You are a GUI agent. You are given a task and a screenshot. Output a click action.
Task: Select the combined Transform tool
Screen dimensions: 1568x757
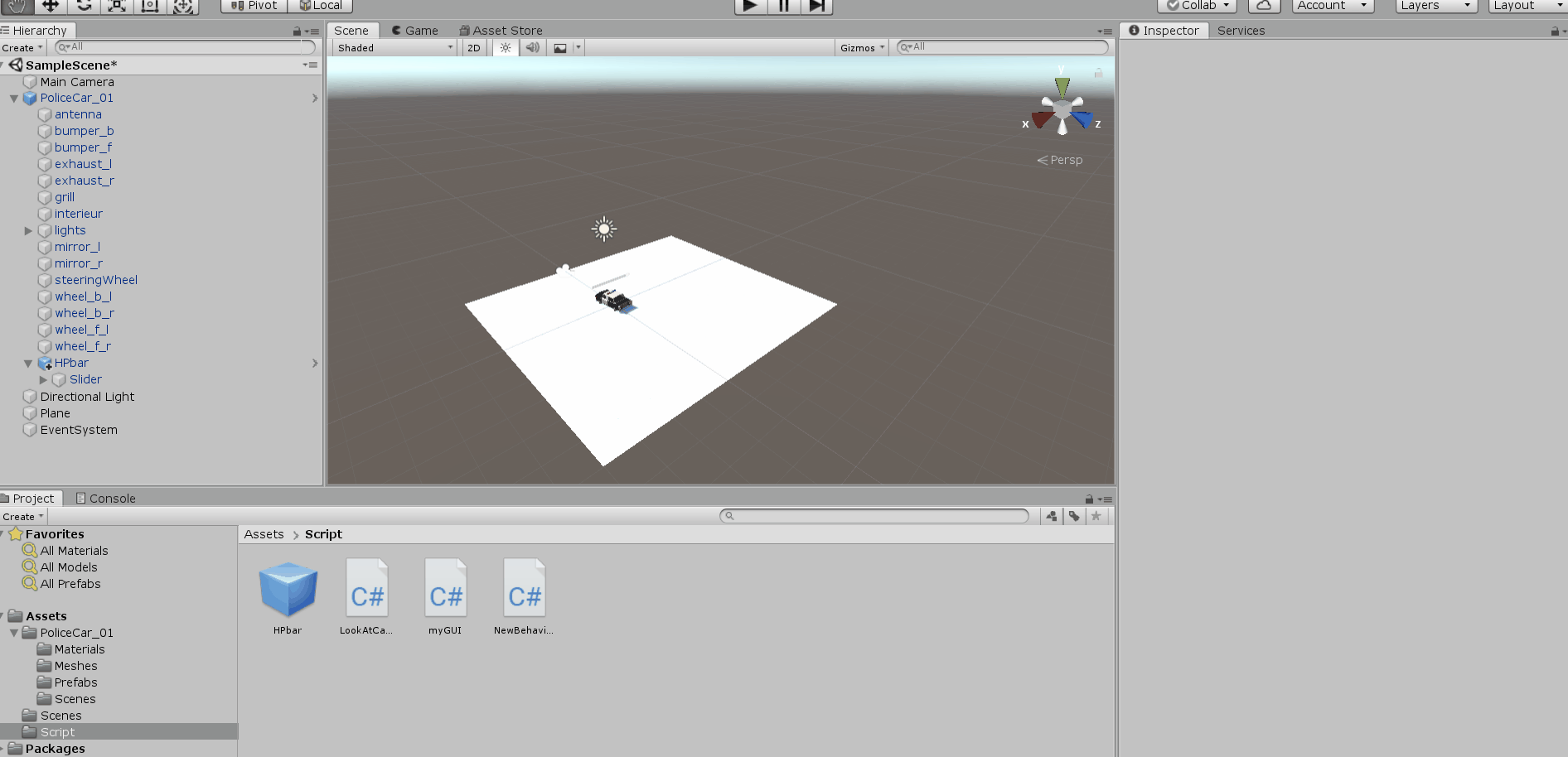tap(183, 6)
